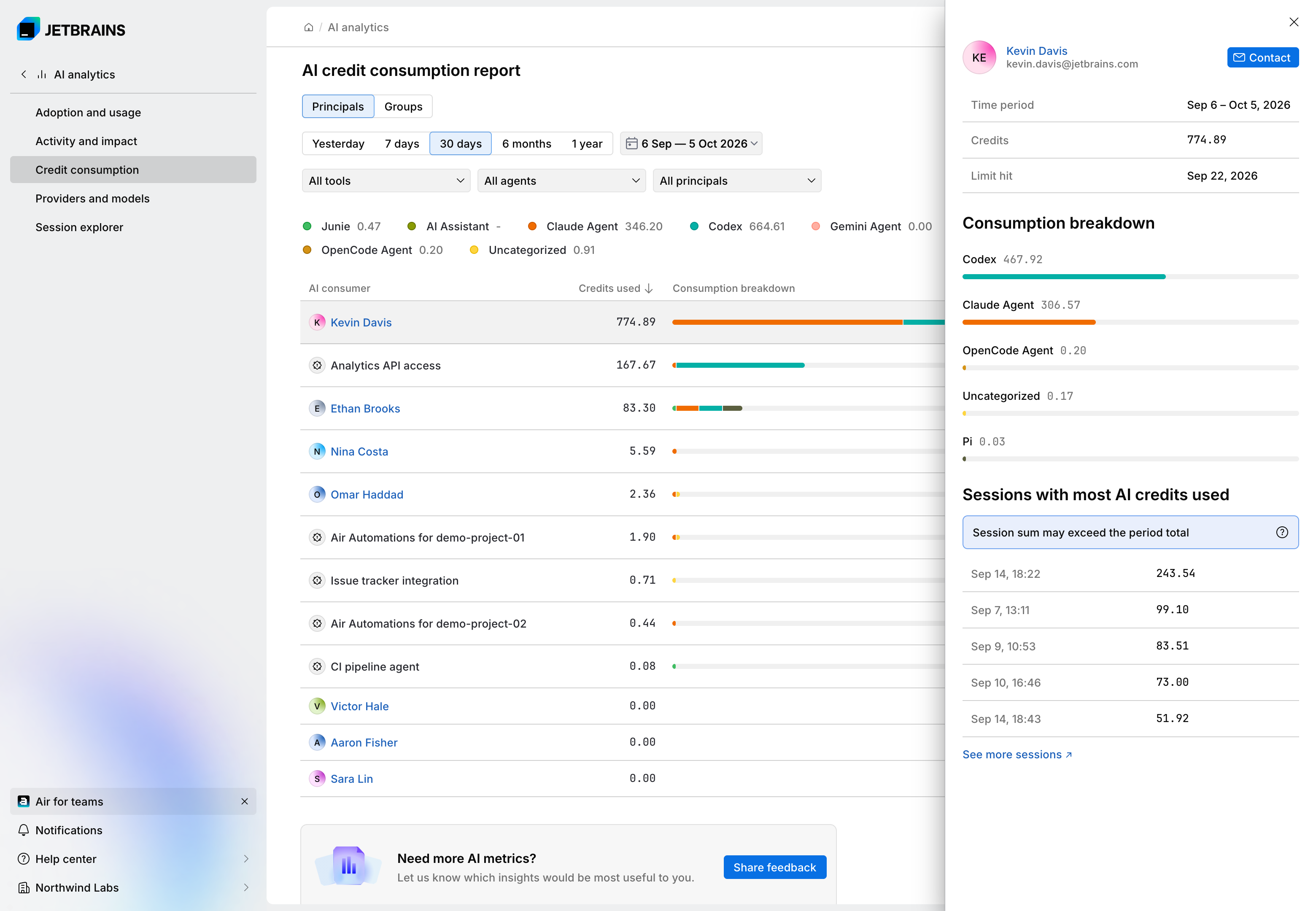Viewport: 1316px width, 911px height.
Task: Click the calendar icon in date range
Action: click(x=631, y=143)
